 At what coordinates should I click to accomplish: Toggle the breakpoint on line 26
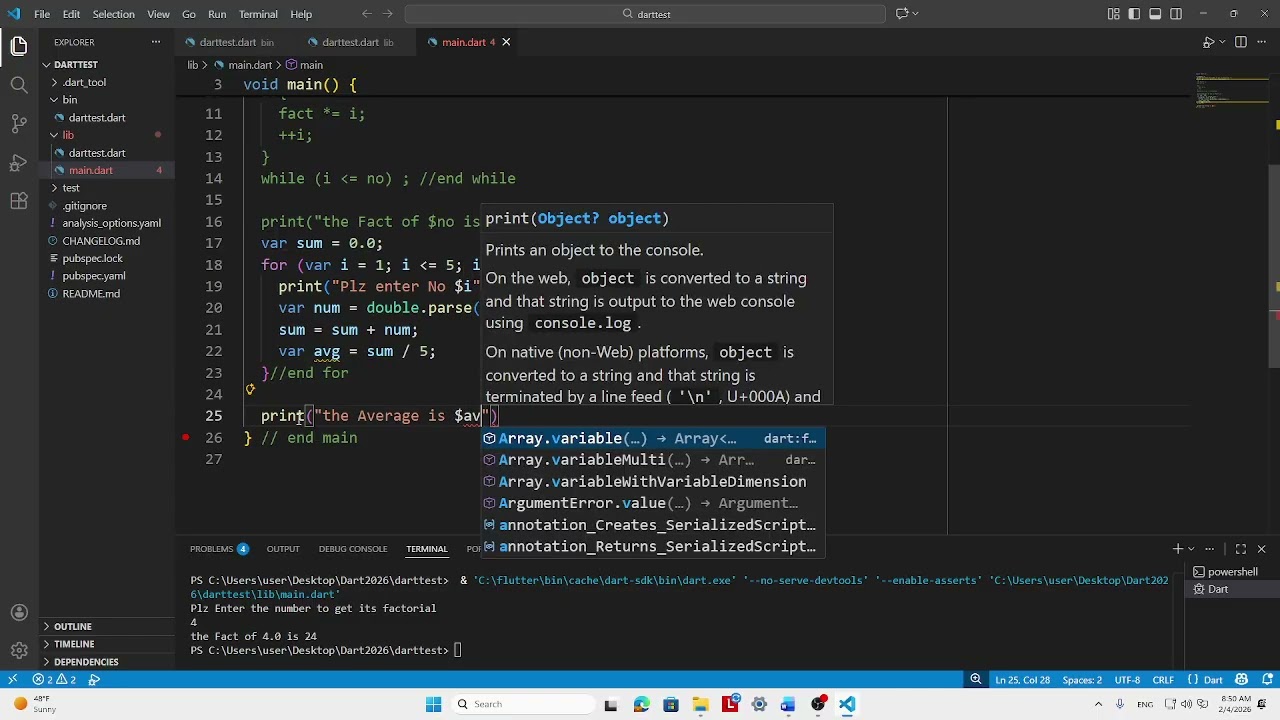185,437
